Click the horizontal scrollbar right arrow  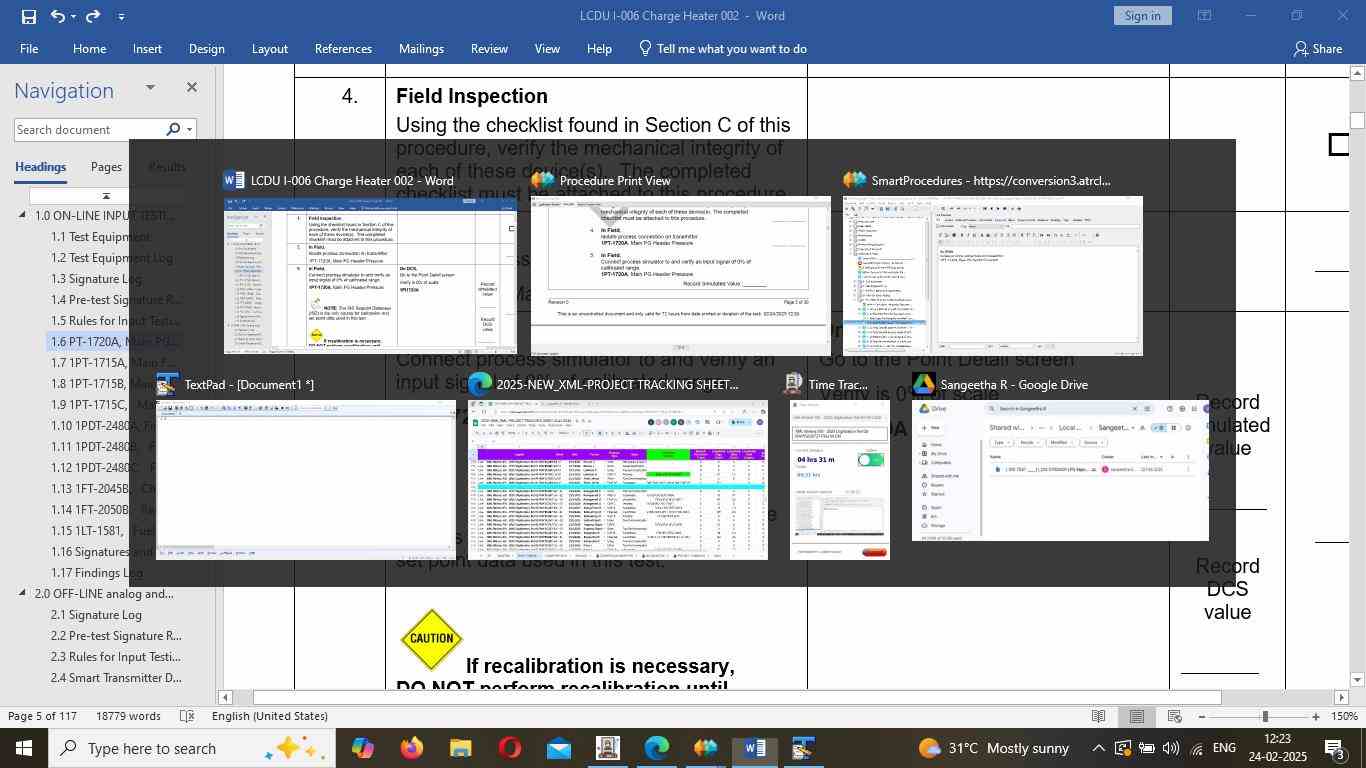[x=1341, y=697]
